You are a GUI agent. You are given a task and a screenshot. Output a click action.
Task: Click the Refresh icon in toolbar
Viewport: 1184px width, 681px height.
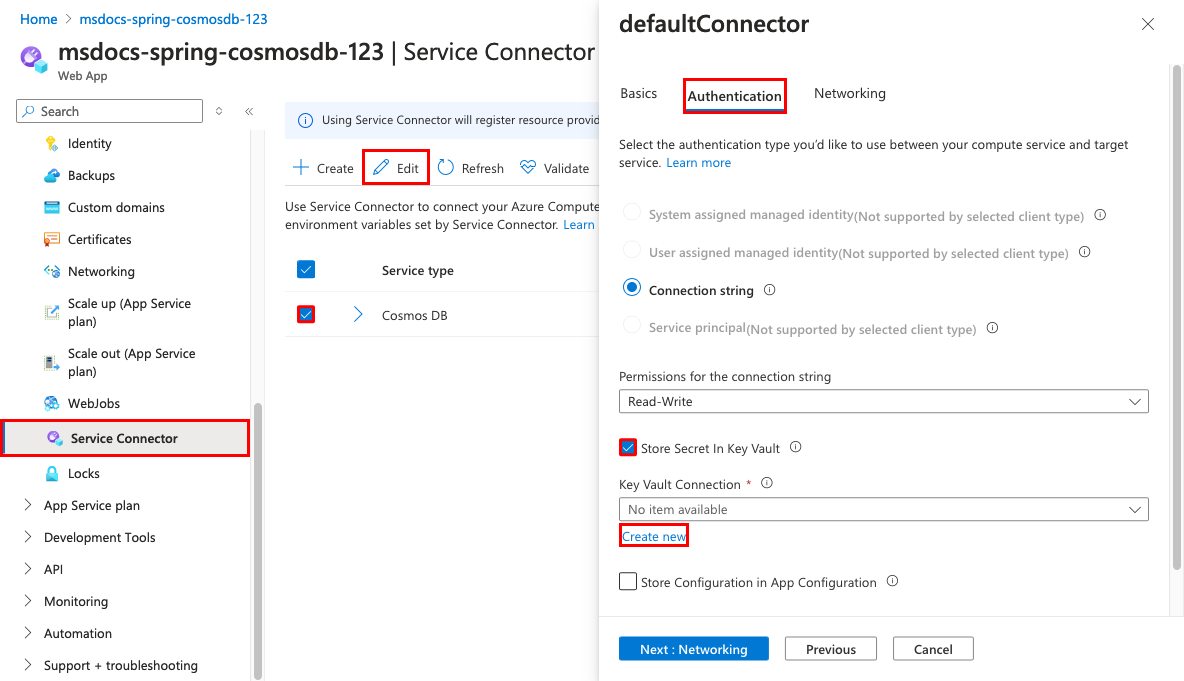(446, 168)
